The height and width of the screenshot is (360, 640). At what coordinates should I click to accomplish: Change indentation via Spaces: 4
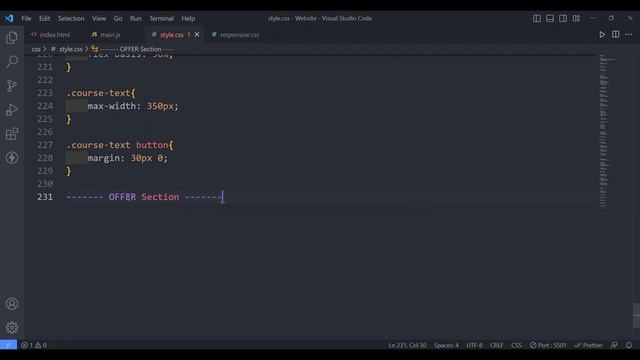[446, 345]
